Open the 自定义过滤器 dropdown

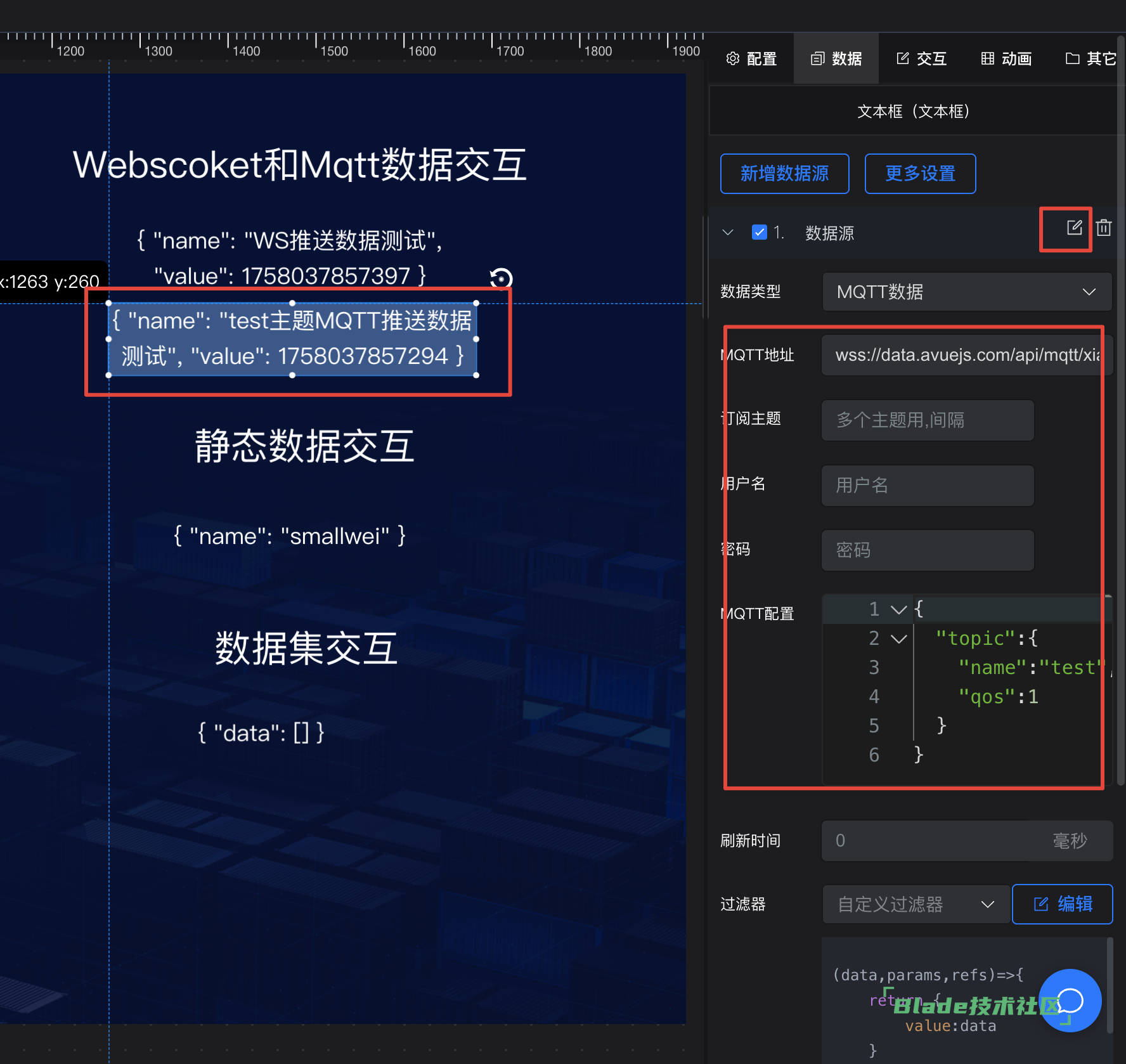[x=916, y=904]
